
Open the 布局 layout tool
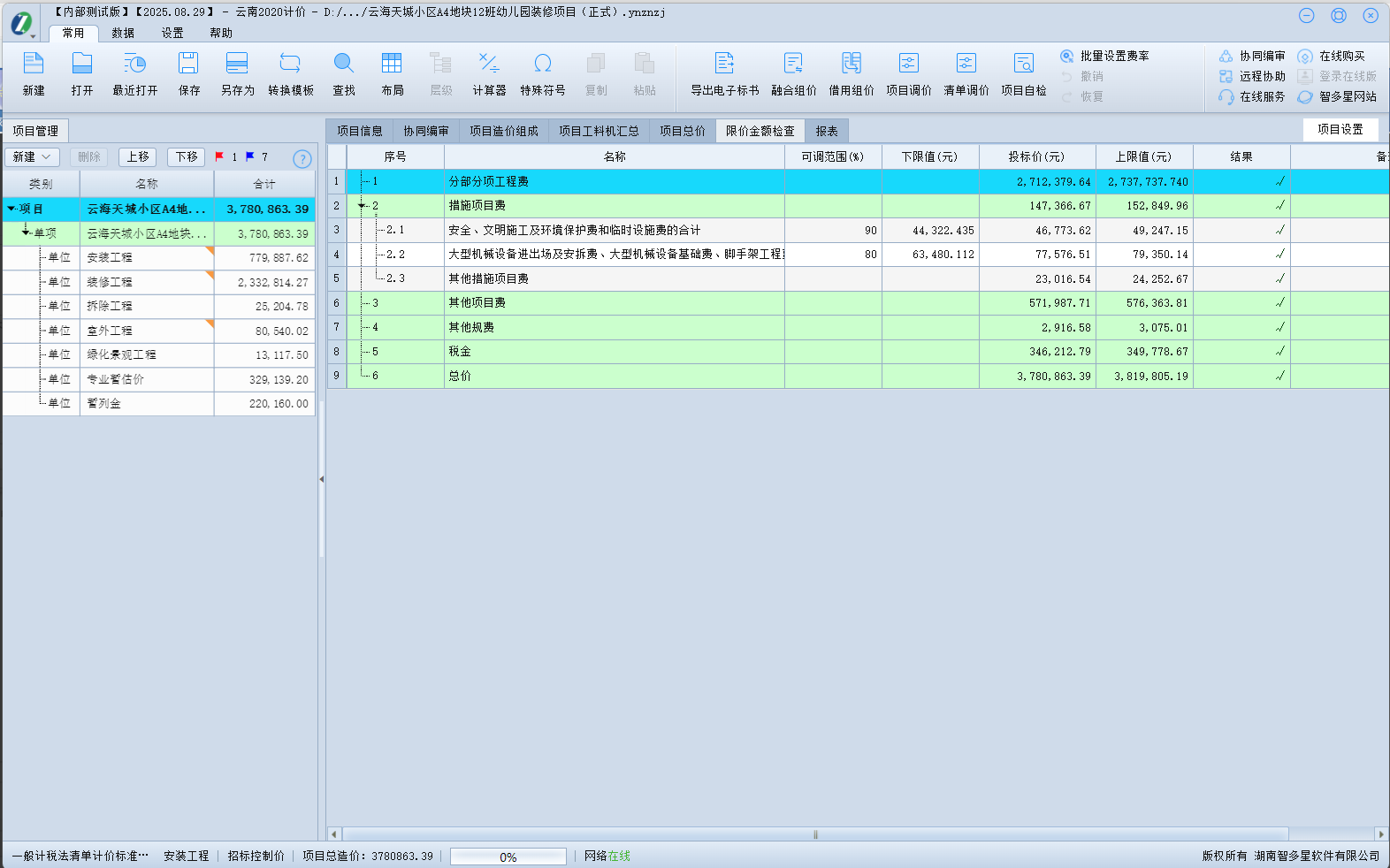(392, 64)
